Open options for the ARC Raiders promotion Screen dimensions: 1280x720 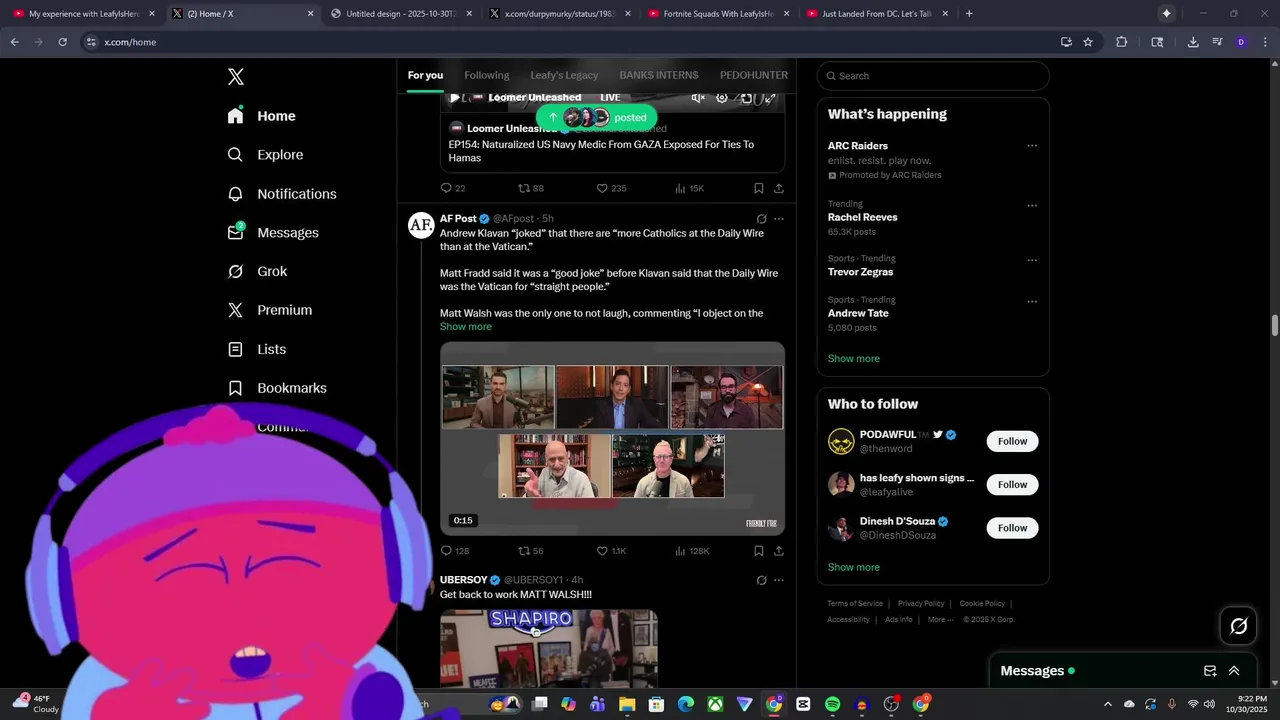1032,146
